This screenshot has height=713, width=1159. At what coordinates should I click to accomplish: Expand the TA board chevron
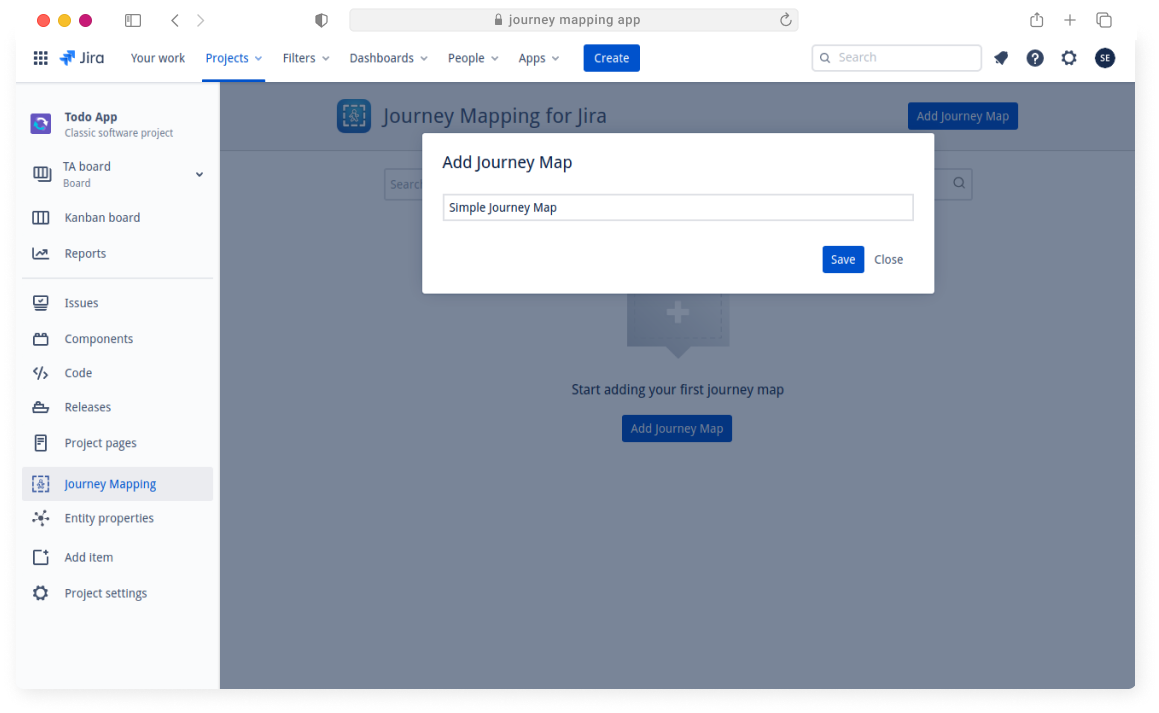[200, 174]
